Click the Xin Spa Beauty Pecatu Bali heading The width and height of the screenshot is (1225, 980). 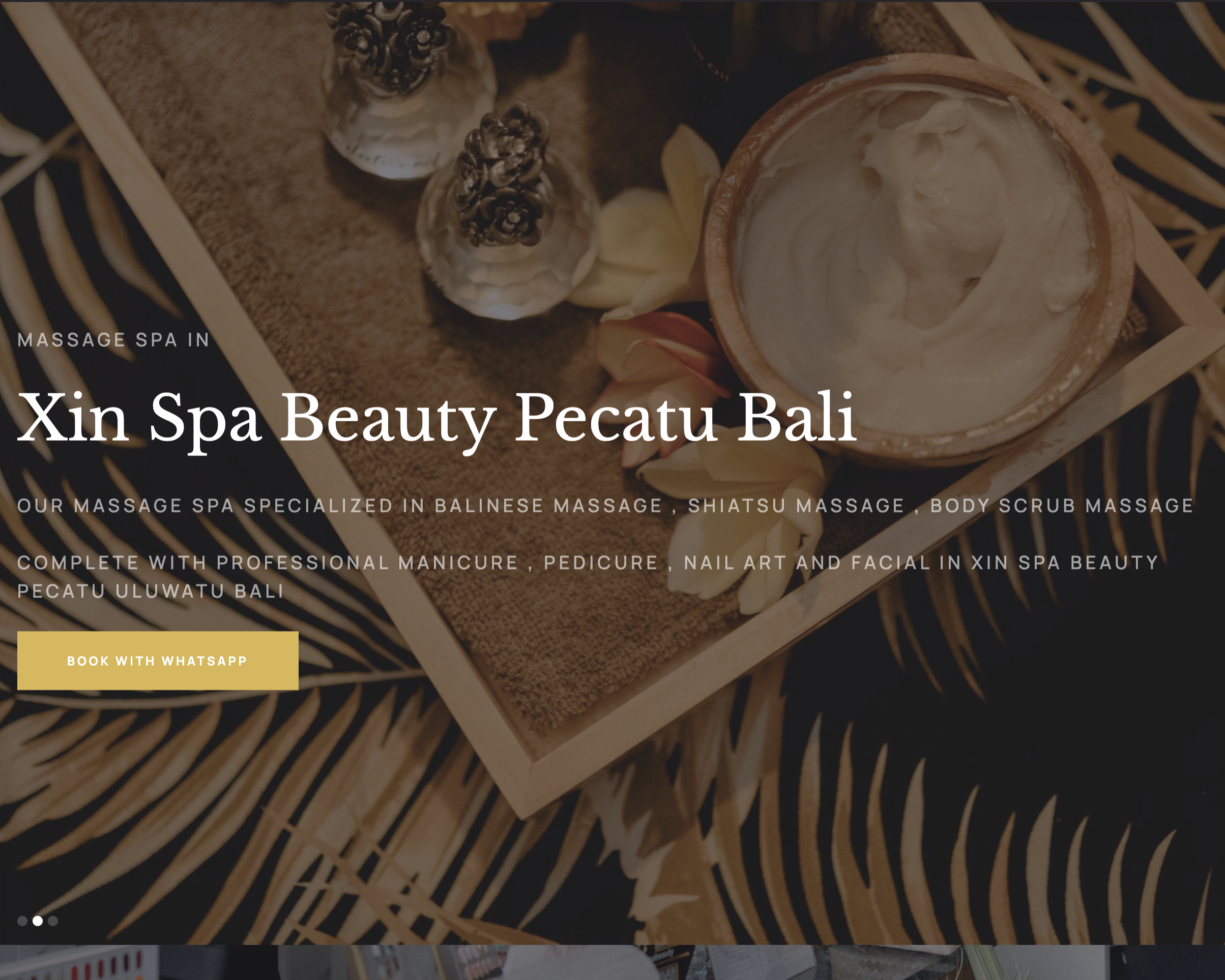pos(436,419)
